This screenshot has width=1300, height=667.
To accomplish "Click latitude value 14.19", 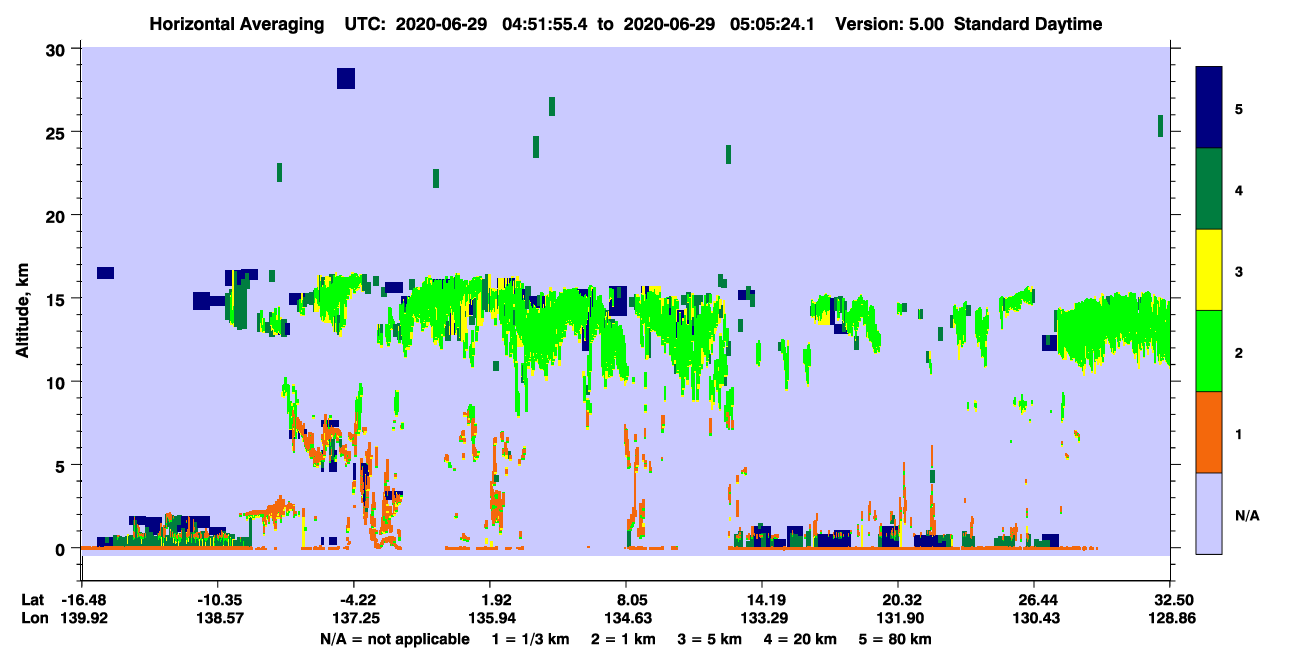I will (762, 600).
